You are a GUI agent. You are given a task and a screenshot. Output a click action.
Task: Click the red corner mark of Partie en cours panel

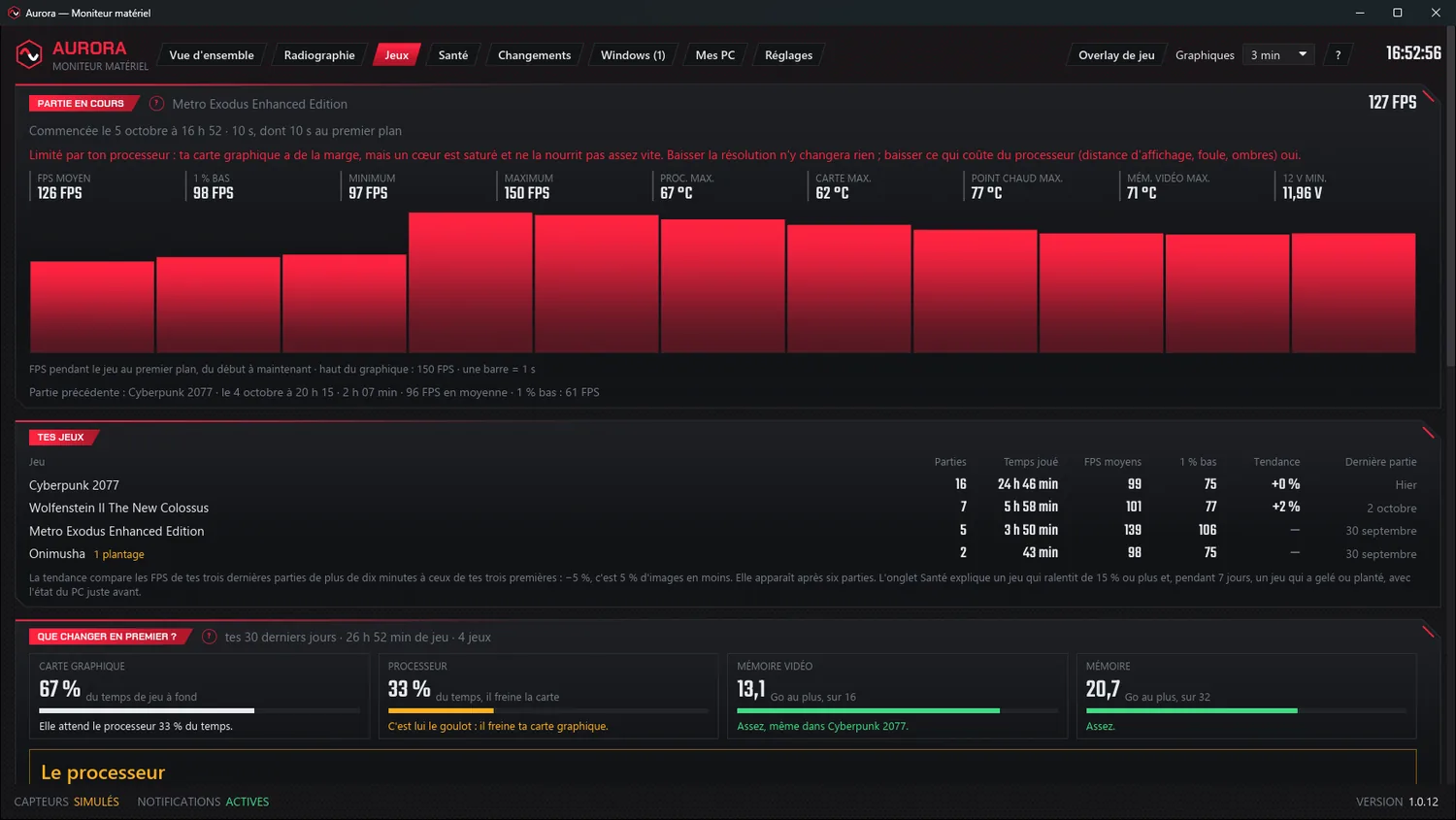point(1428,96)
